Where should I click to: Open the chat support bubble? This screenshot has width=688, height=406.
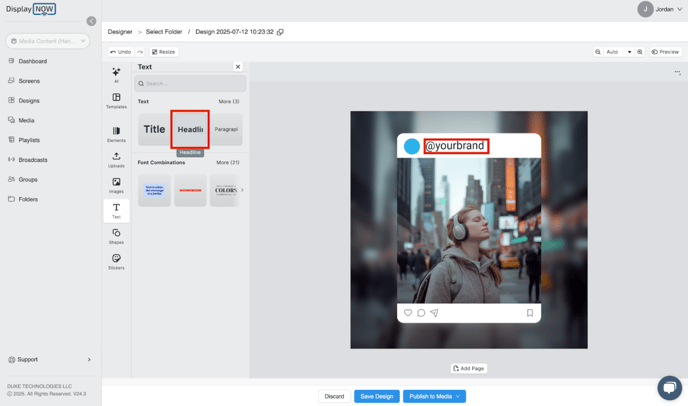(x=670, y=388)
